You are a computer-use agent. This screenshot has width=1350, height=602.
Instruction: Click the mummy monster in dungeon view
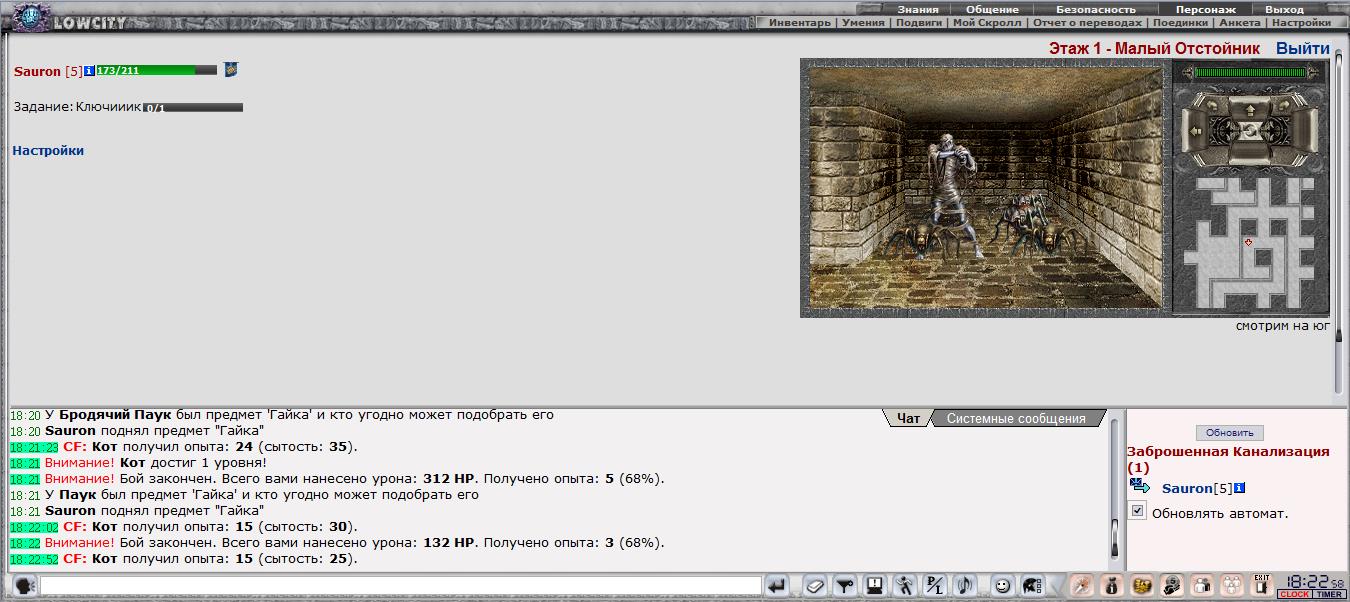pyautogui.click(x=953, y=194)
